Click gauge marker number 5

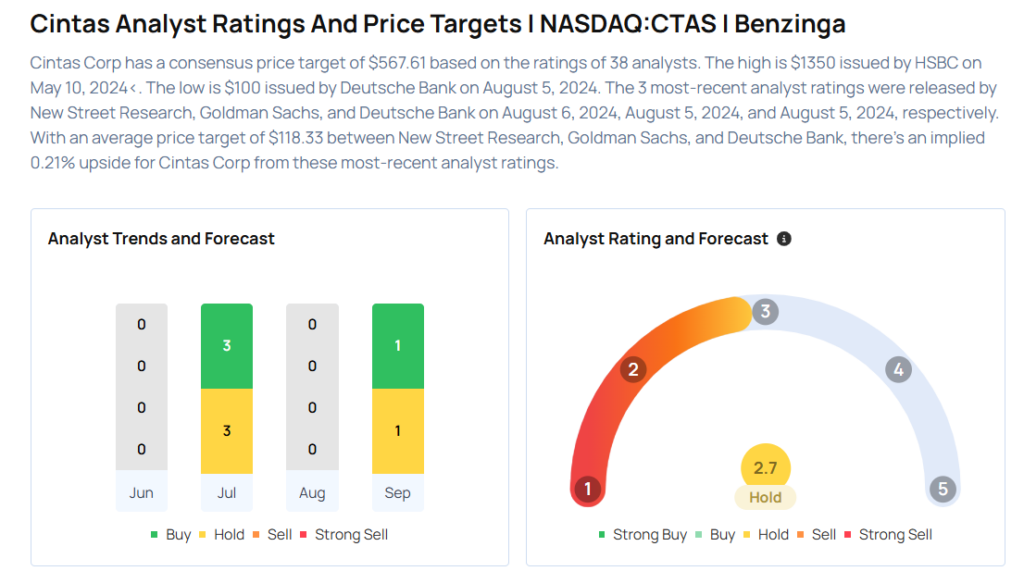(942, 489)
